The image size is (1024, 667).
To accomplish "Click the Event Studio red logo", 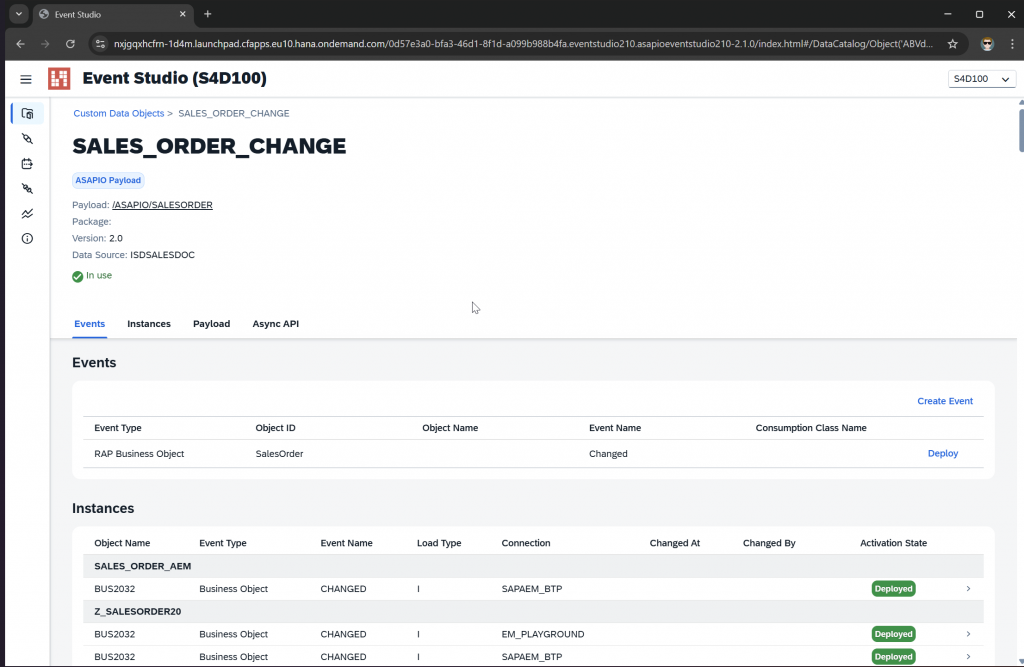I will [x=59, y=79].
